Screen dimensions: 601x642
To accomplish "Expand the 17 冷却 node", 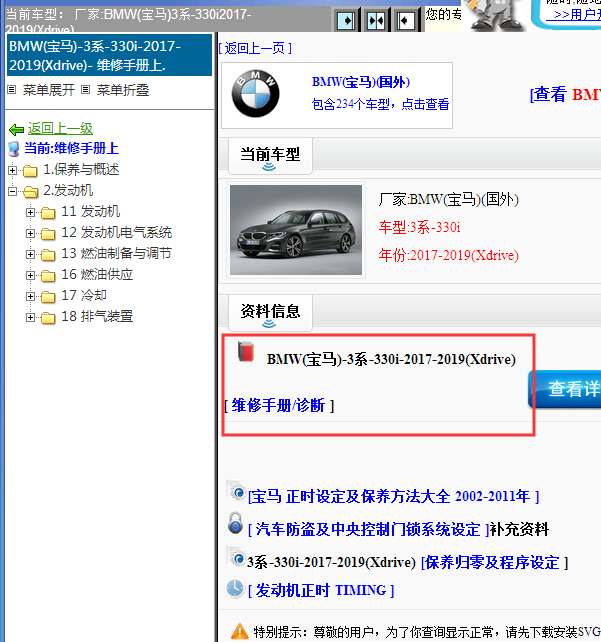I will (30, 296).
